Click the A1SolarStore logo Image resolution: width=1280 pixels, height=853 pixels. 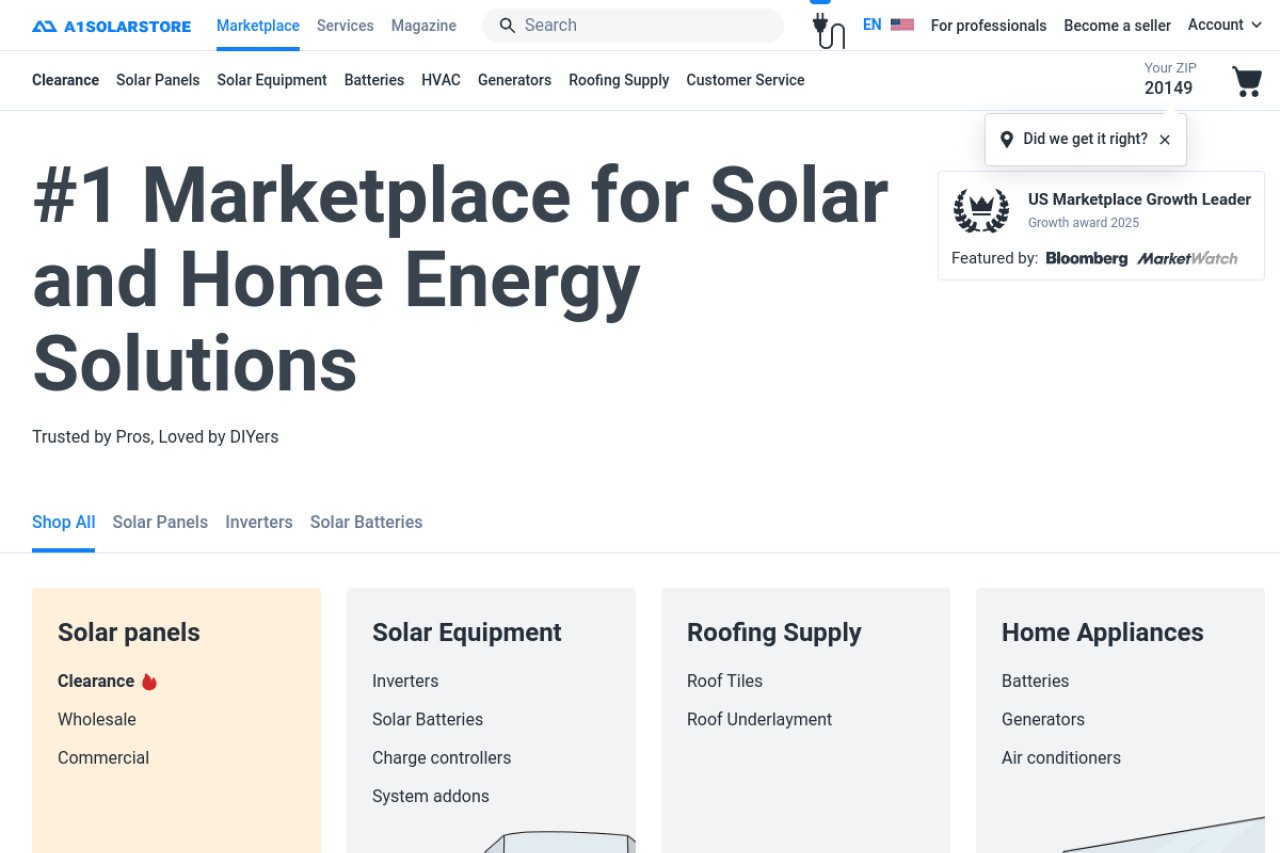[x=111, y=26]
